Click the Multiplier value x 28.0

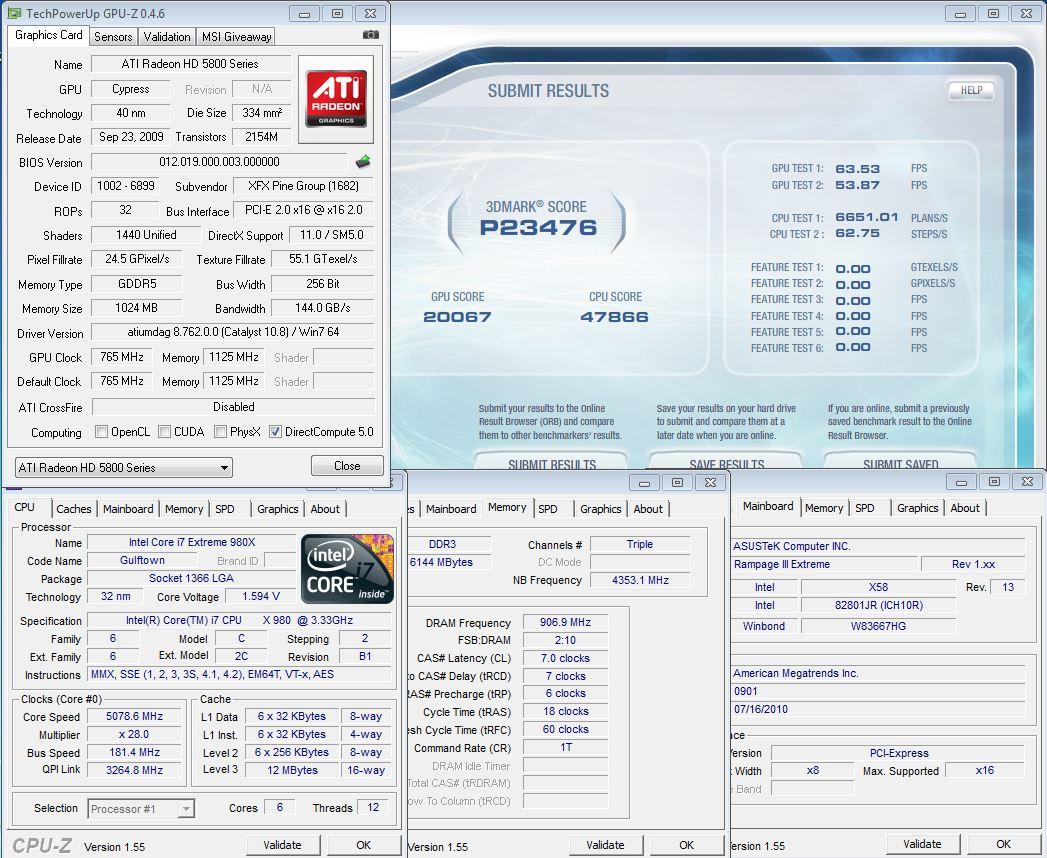(134, 734)
